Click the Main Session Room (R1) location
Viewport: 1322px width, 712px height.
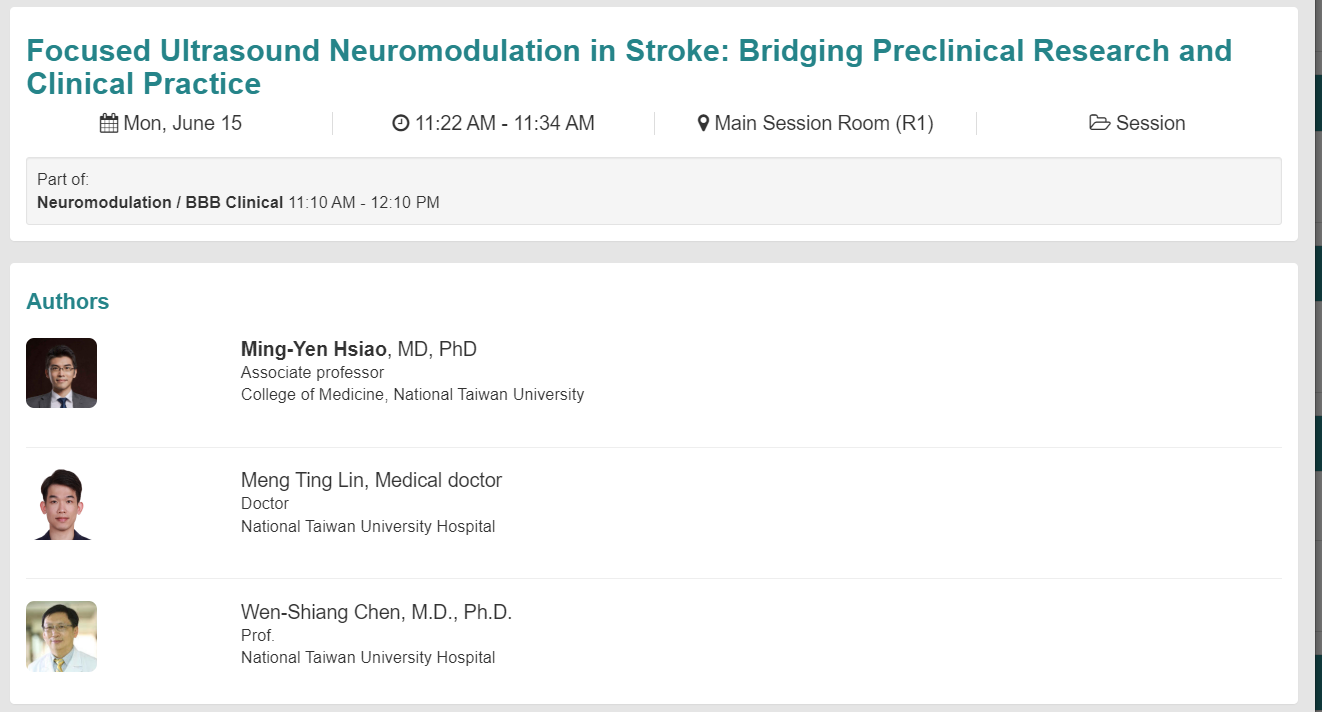[824, 124]
